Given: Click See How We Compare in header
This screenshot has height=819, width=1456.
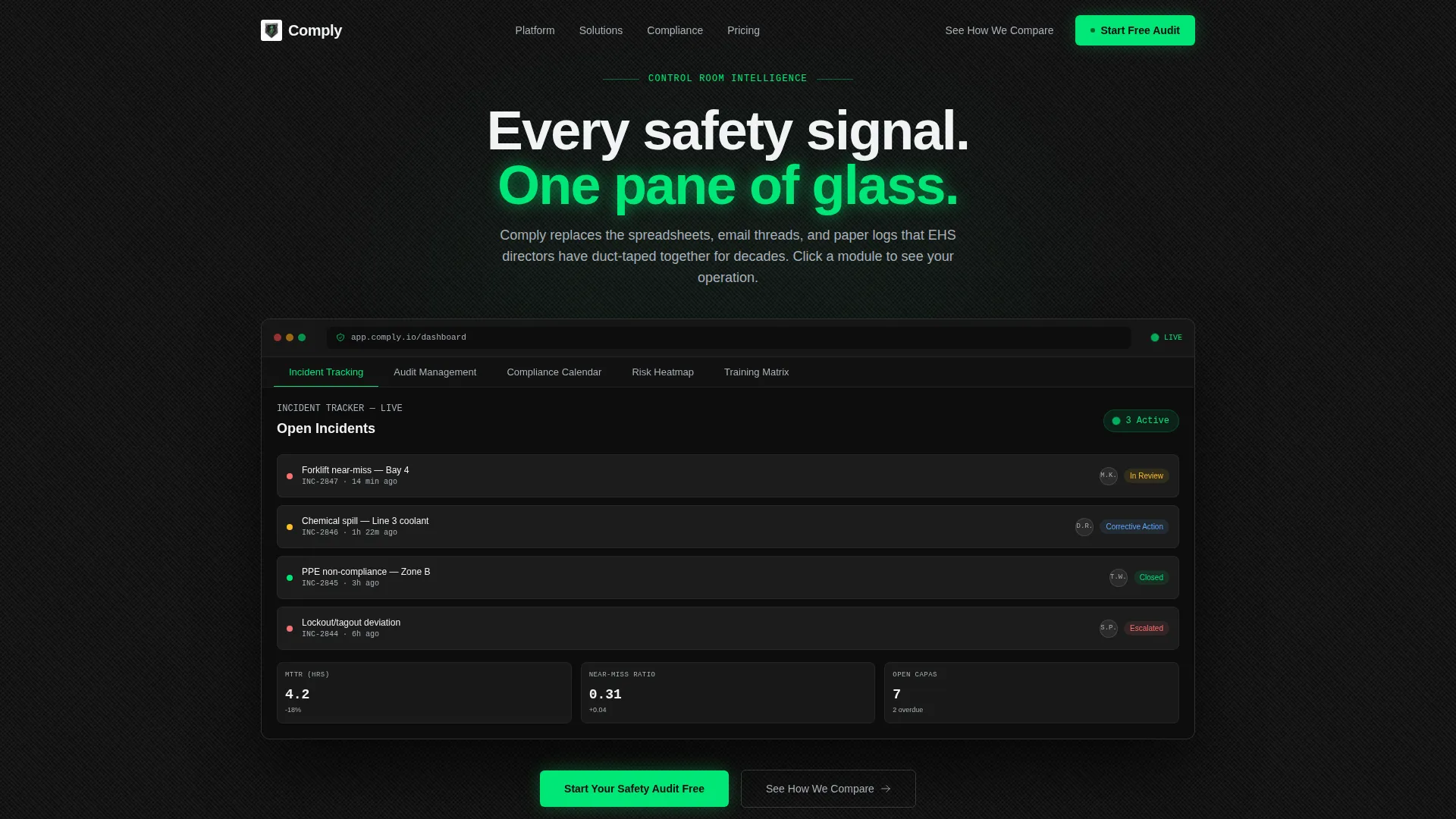Looking at the screenshot, I should tap(999, 30).
